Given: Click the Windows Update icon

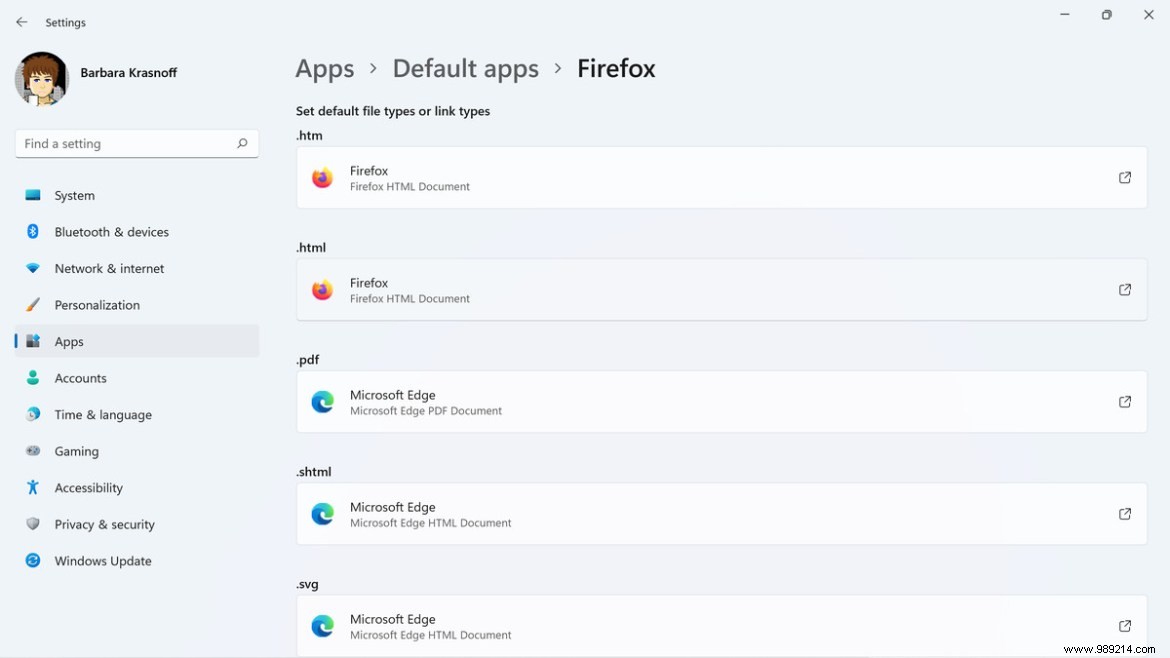Looking at the screenshot, I should tap(32, 561).
